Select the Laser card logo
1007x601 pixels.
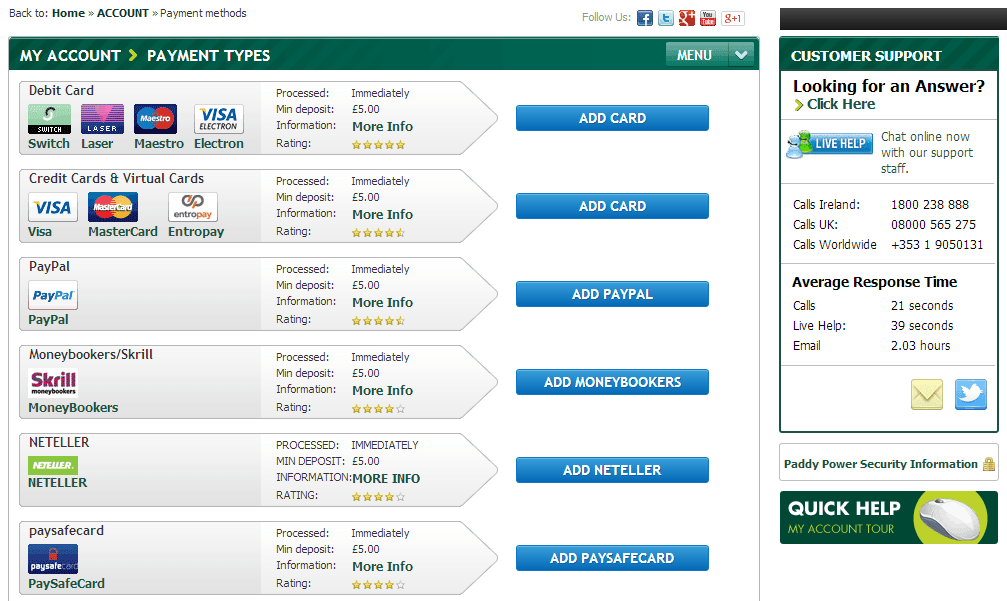coord(102,119)
